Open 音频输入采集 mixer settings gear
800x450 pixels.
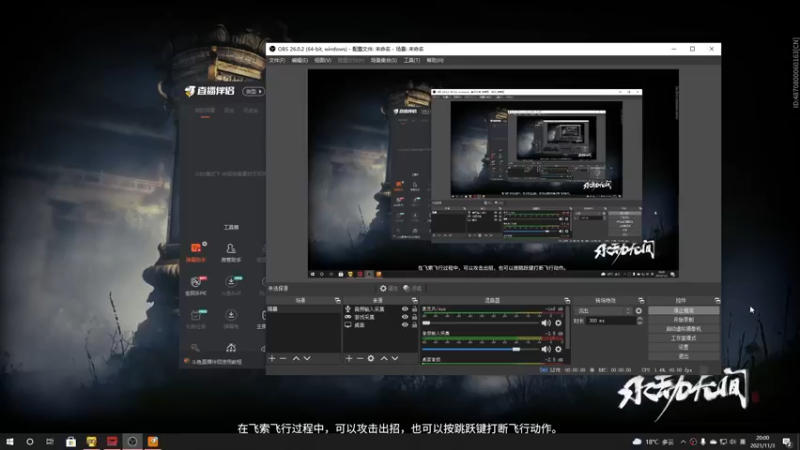[x=559, y=349]
